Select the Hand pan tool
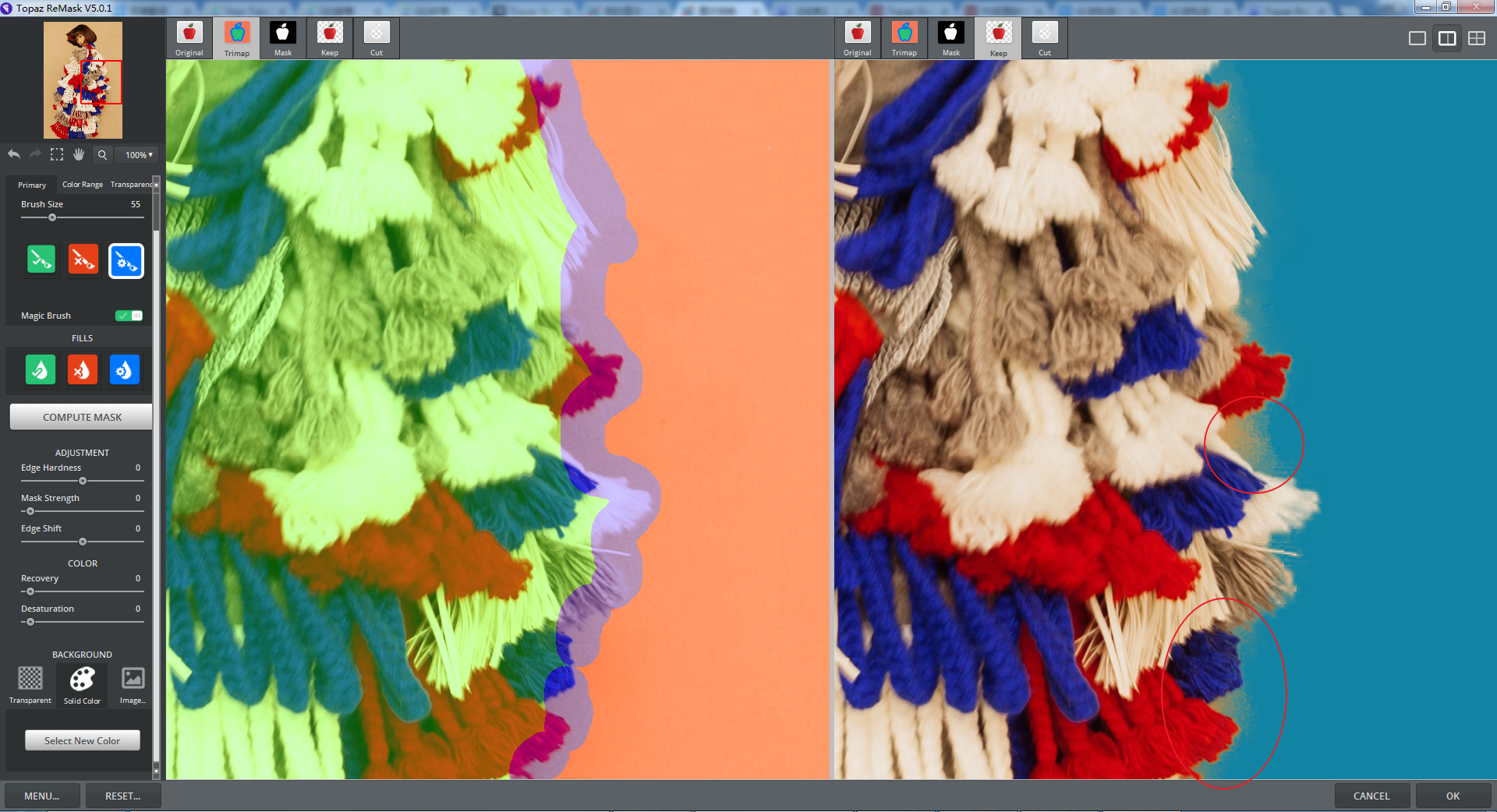Viewport: 1497px width, 812px height. 79,154
